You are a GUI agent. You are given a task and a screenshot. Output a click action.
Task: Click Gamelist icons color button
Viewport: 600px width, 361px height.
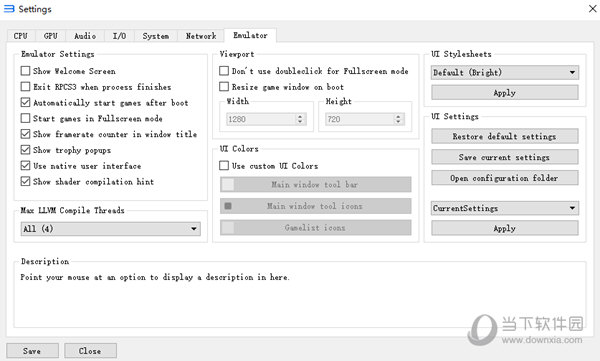pyautogui.click(x=315, y=227)
